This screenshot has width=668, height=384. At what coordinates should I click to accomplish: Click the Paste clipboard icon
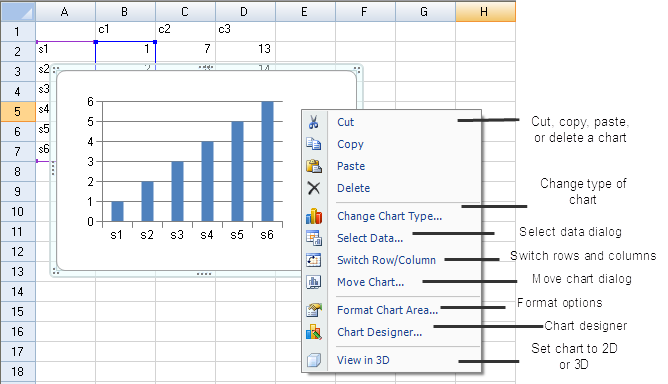[314, 166]
